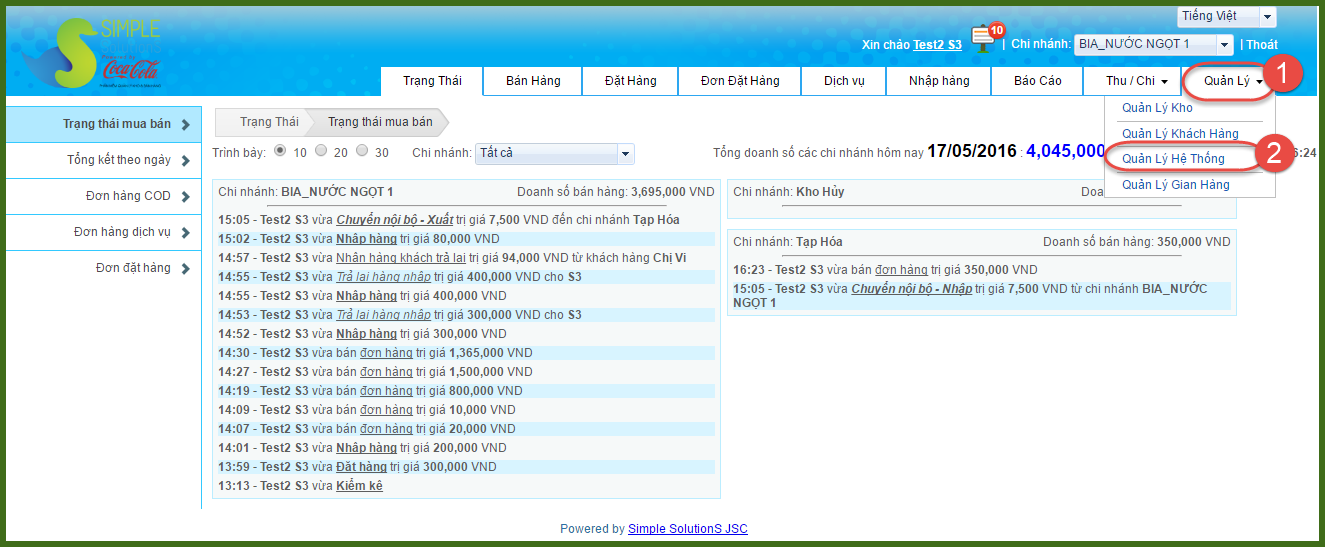Image resolution: width=1325 pixels, height=547 pixels.
Task: Click arrow icon beside Đơn hàng dịch vụ
Action: [x=186, y=232]
